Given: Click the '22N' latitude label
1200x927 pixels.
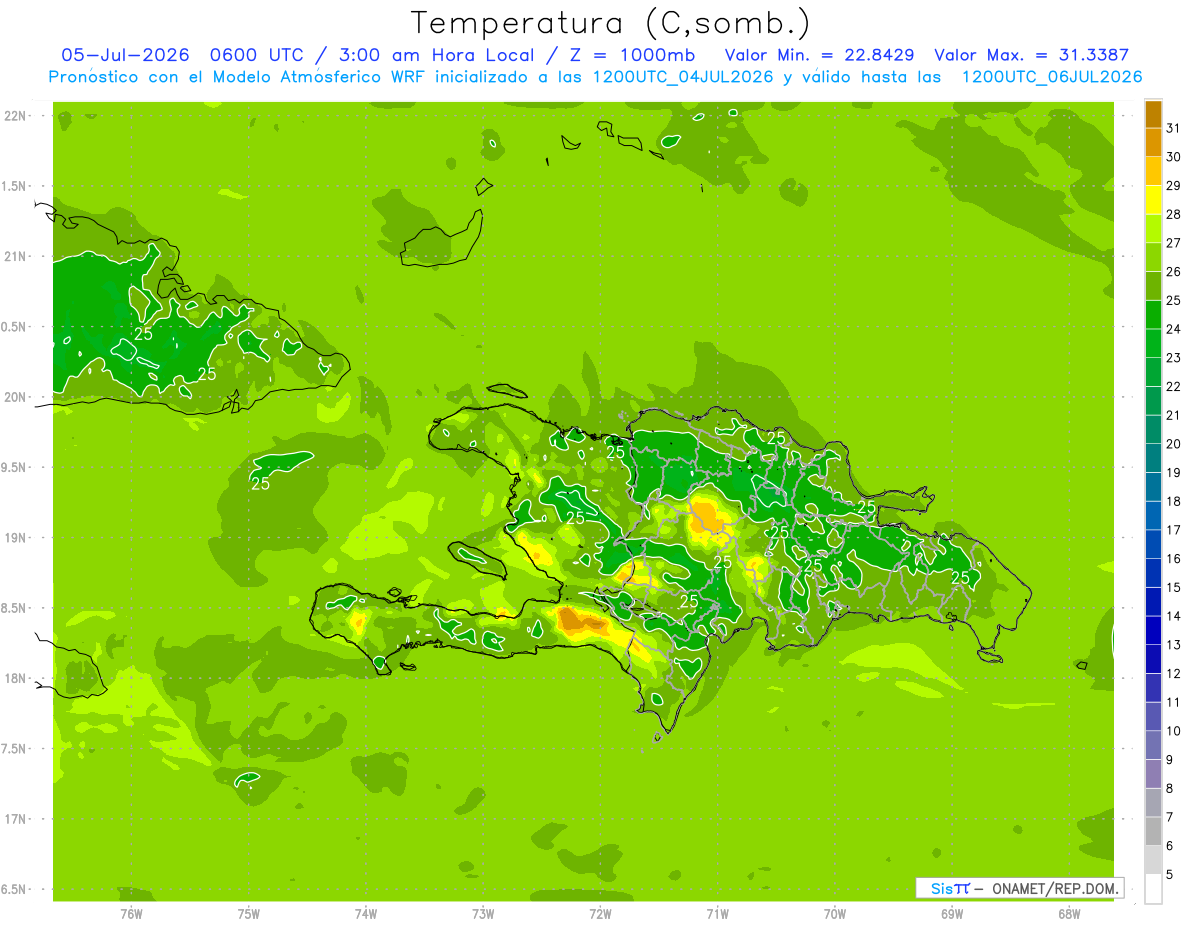Looking at the screenshot, I should [x=15, y=116].
